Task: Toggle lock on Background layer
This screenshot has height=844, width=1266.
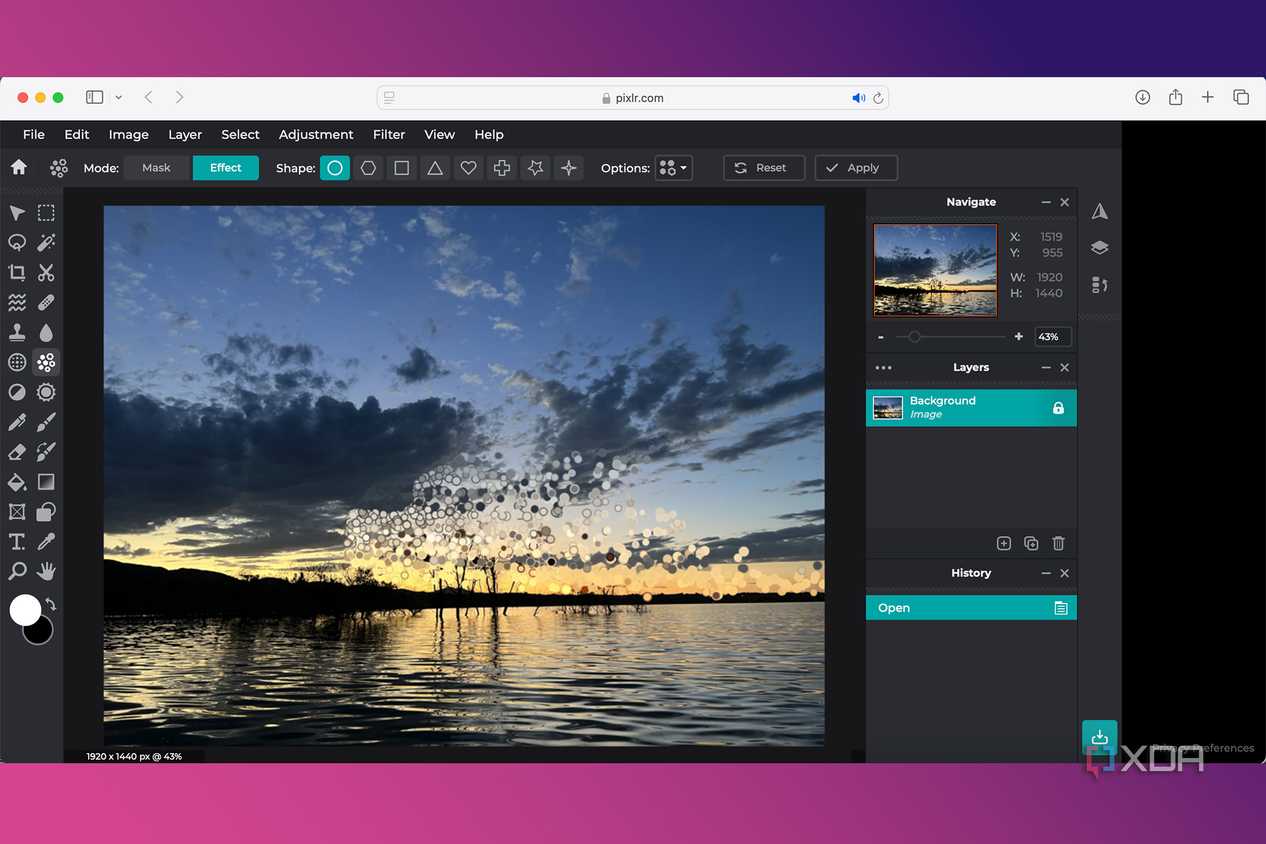Action: tap(1058, 408)
